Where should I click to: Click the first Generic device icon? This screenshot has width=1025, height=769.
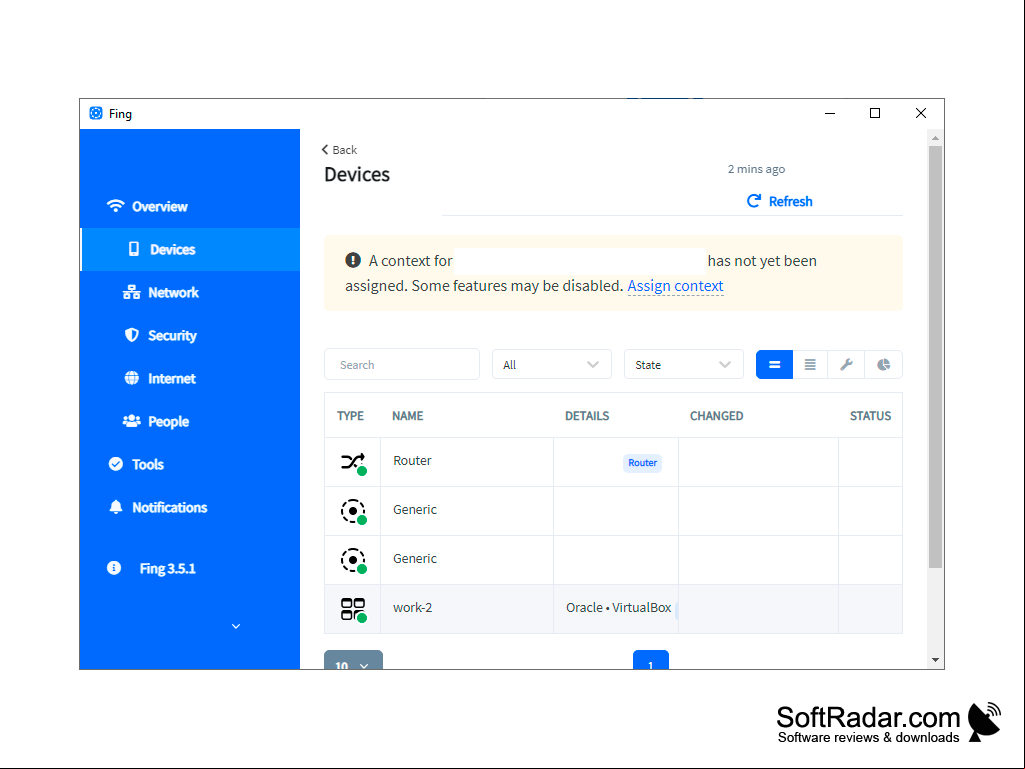click(x=353, y=511)
